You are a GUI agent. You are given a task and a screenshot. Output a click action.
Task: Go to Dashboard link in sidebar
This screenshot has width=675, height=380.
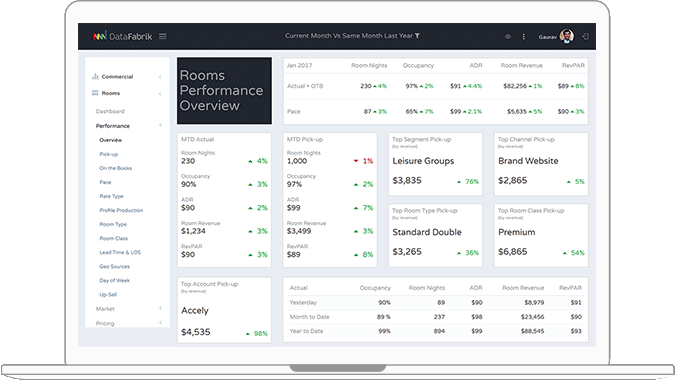coord(110,111)
